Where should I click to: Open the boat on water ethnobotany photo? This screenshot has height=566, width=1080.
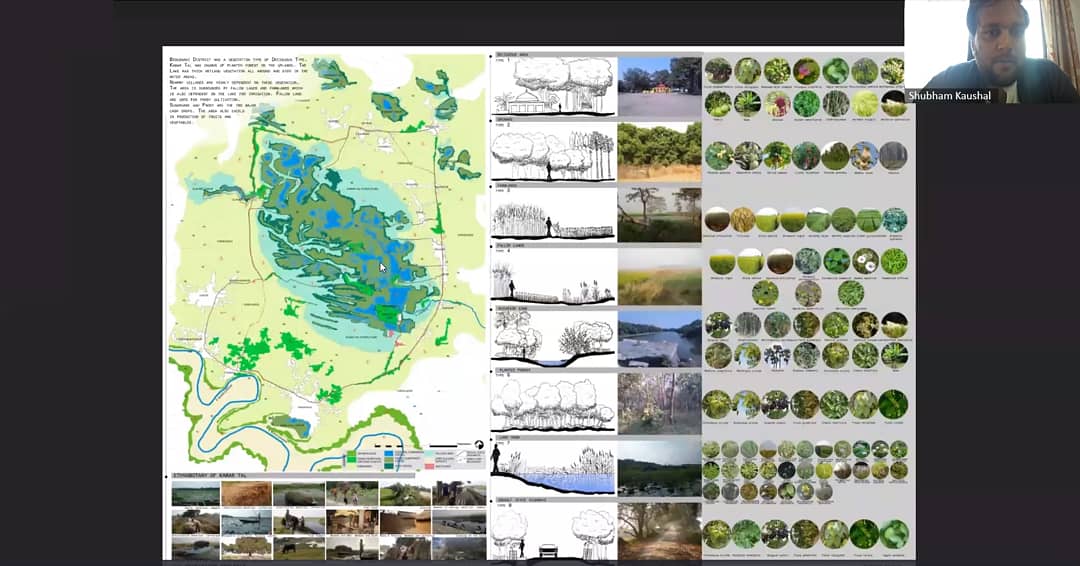(x=246, y=521)
